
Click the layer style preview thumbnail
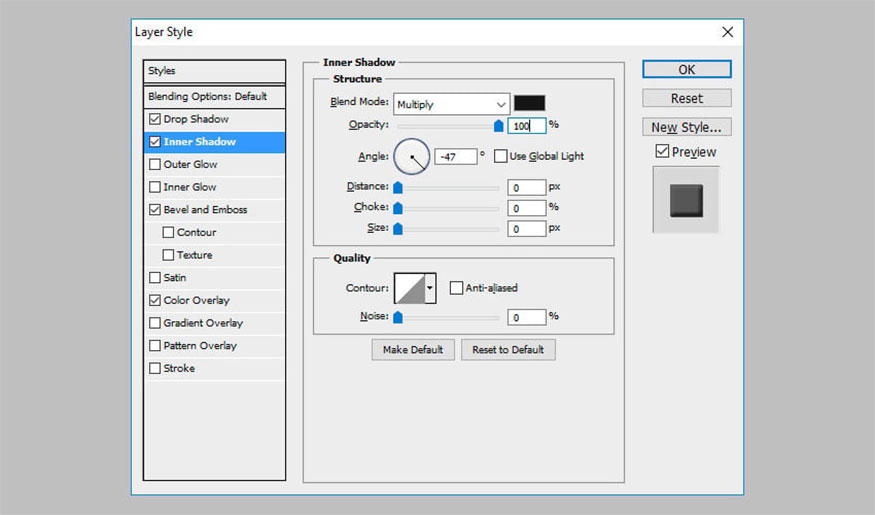point(686,200)
